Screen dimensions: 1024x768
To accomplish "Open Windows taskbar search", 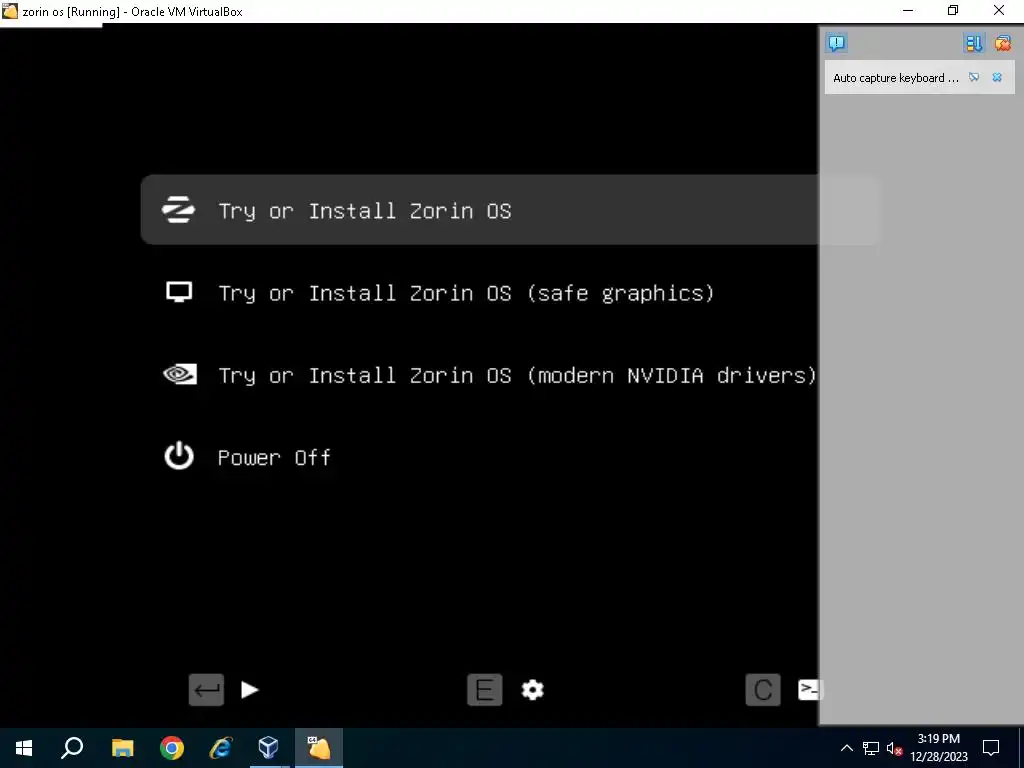I will 72,748.
